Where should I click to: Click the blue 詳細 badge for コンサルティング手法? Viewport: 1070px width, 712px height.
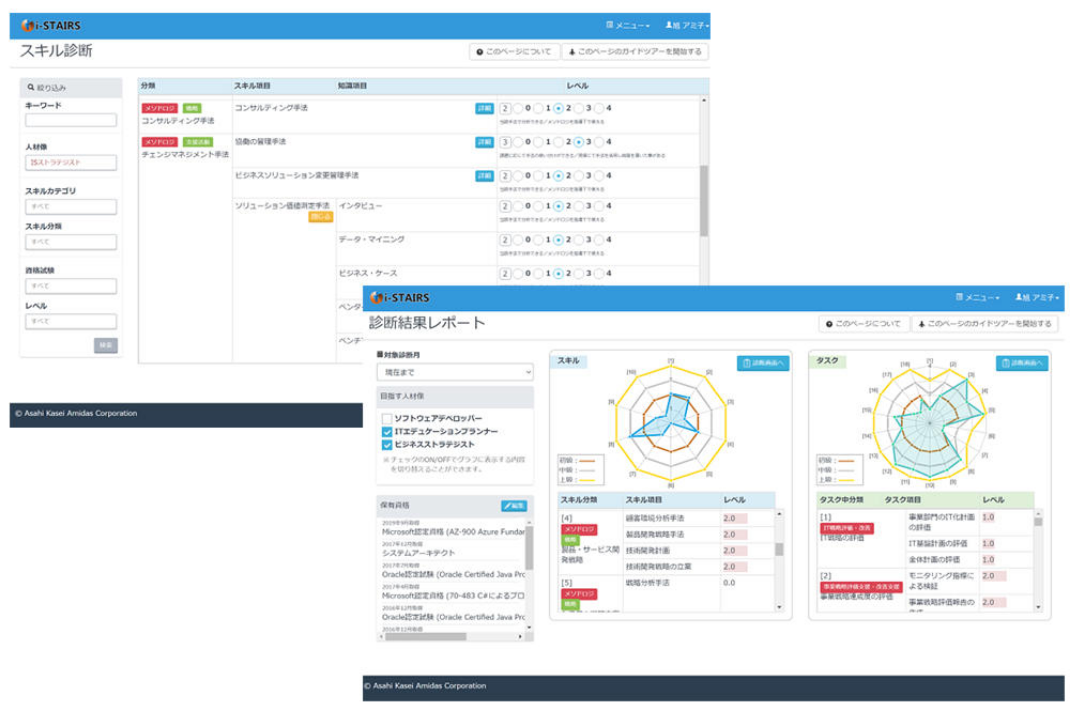tap(484, 109)
